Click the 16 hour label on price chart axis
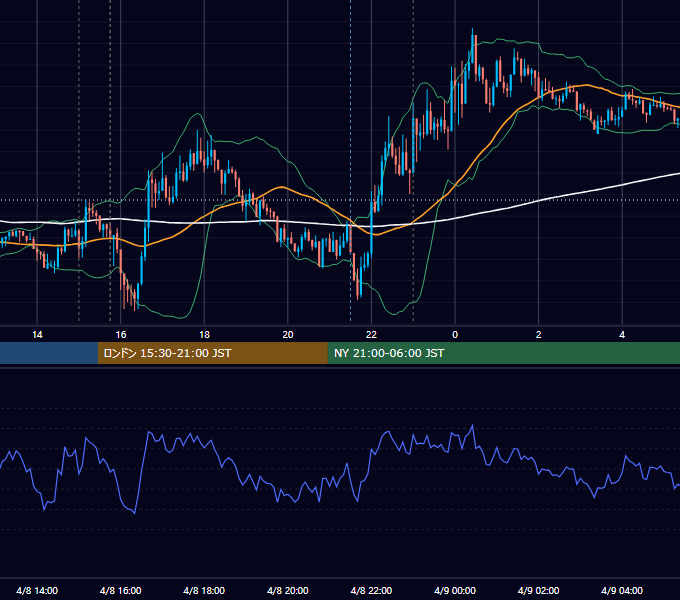Screen dimensions: 680x600 (x=121, y=335)
